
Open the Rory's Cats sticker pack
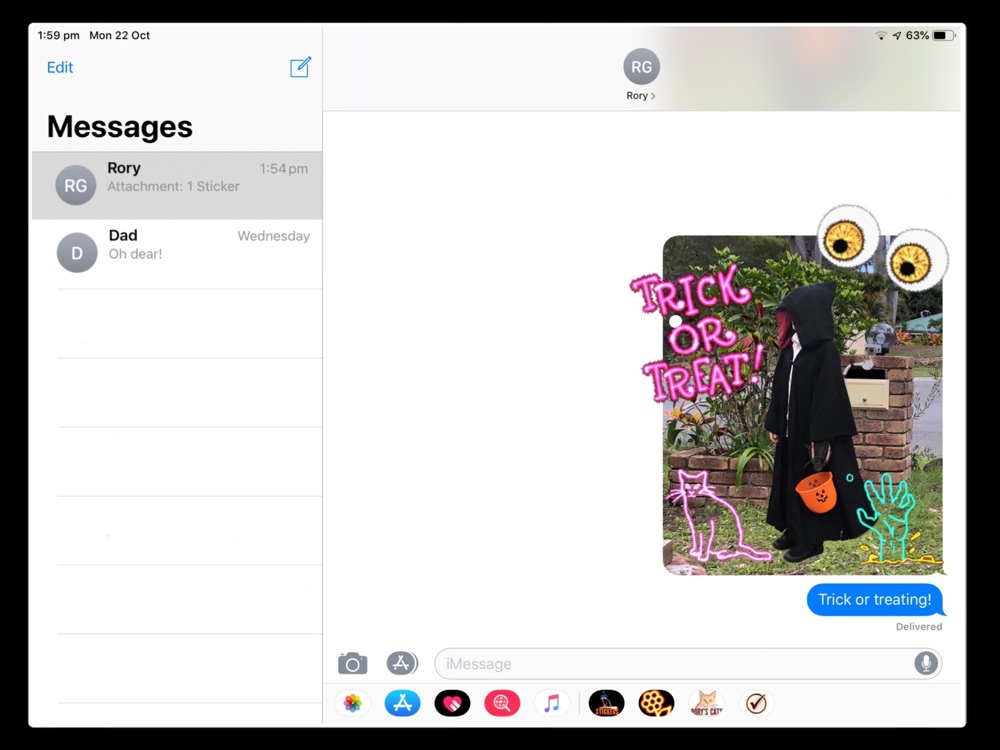click(x=706, y=703)
